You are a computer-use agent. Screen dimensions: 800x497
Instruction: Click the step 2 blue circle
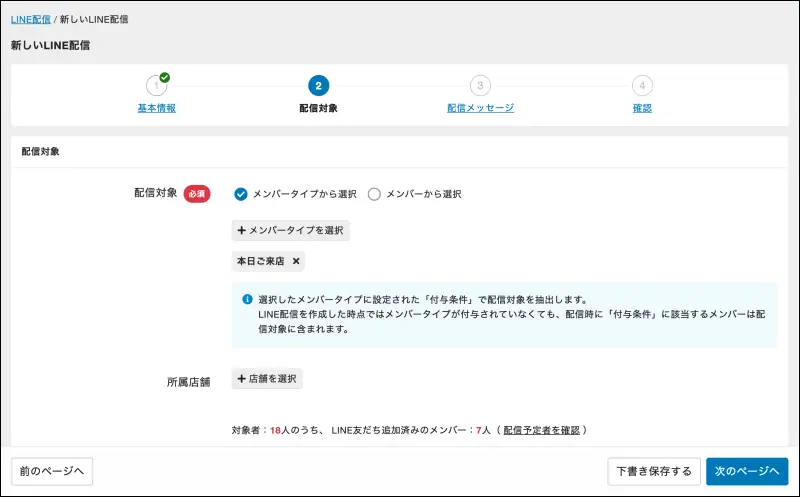click(x=318, y=86)
